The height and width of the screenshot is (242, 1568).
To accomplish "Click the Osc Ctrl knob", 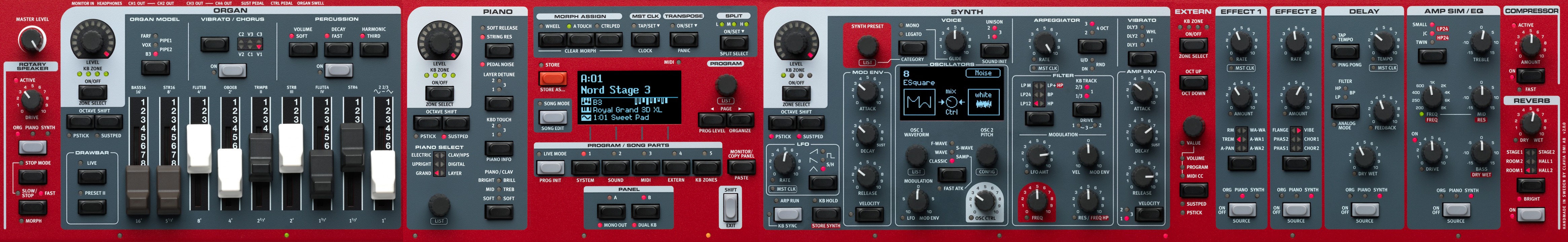I will coord(984,201).
